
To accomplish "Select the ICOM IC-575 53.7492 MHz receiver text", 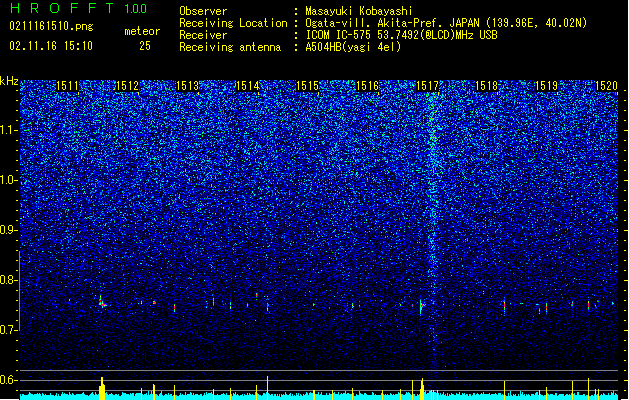I will pos(402,35).
